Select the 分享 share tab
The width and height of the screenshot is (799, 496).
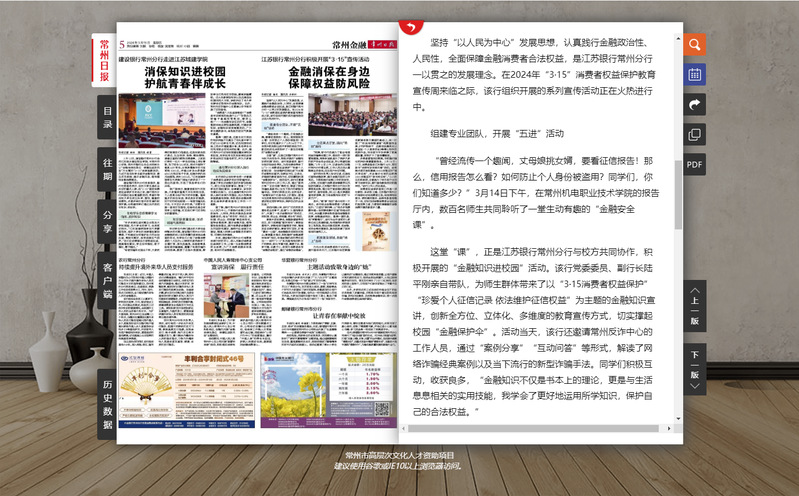(106, 220)
